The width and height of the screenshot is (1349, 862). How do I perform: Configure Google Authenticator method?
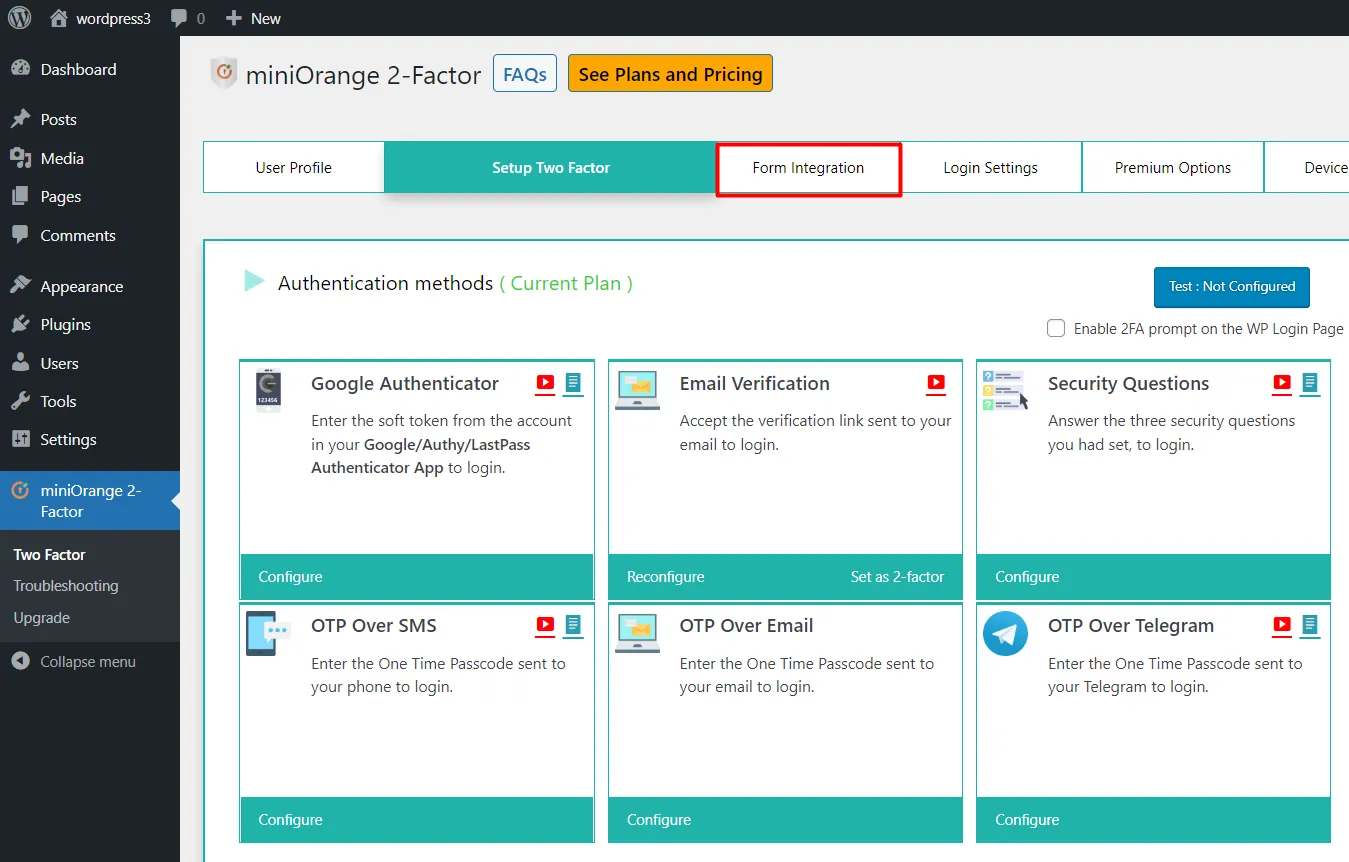(291, 576)
